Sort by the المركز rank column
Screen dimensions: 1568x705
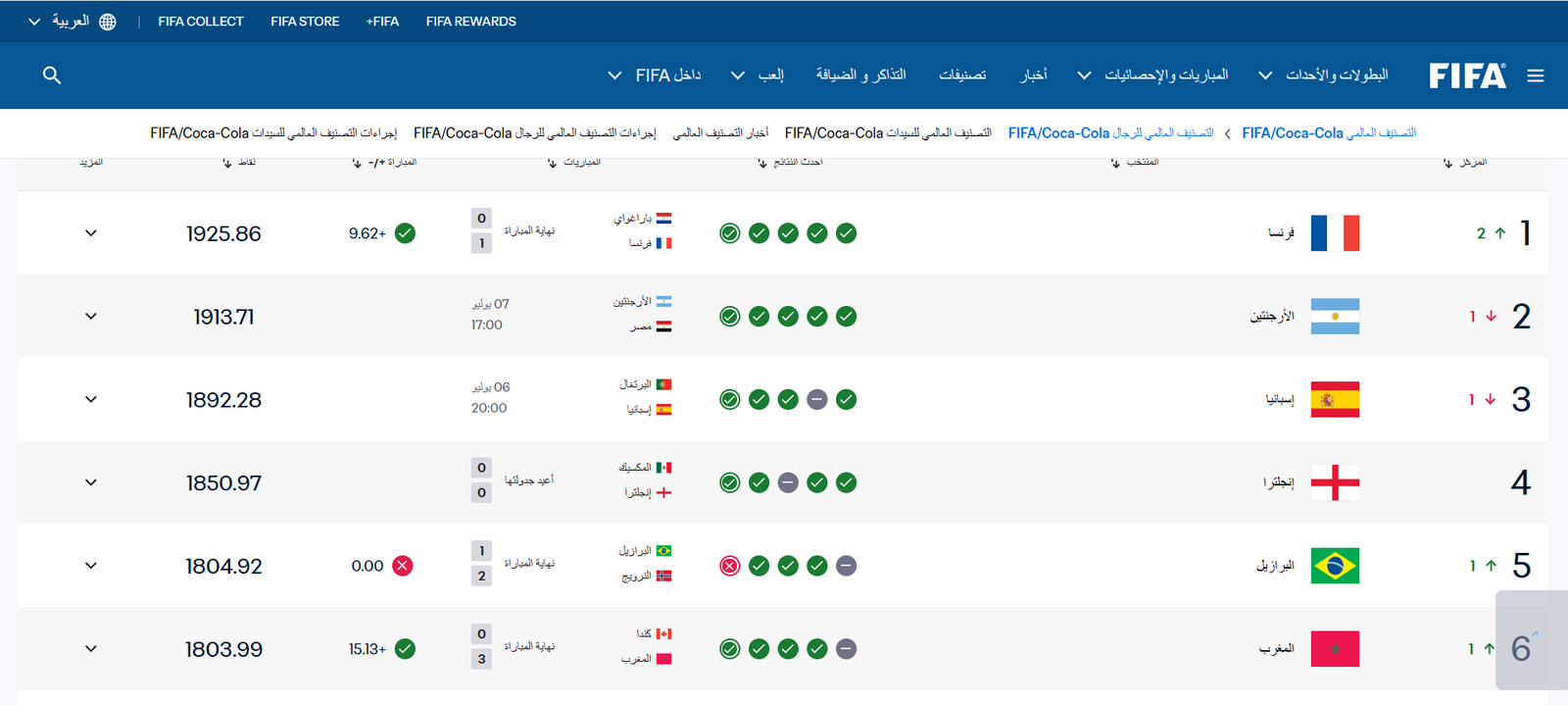tap(1465, 162)
